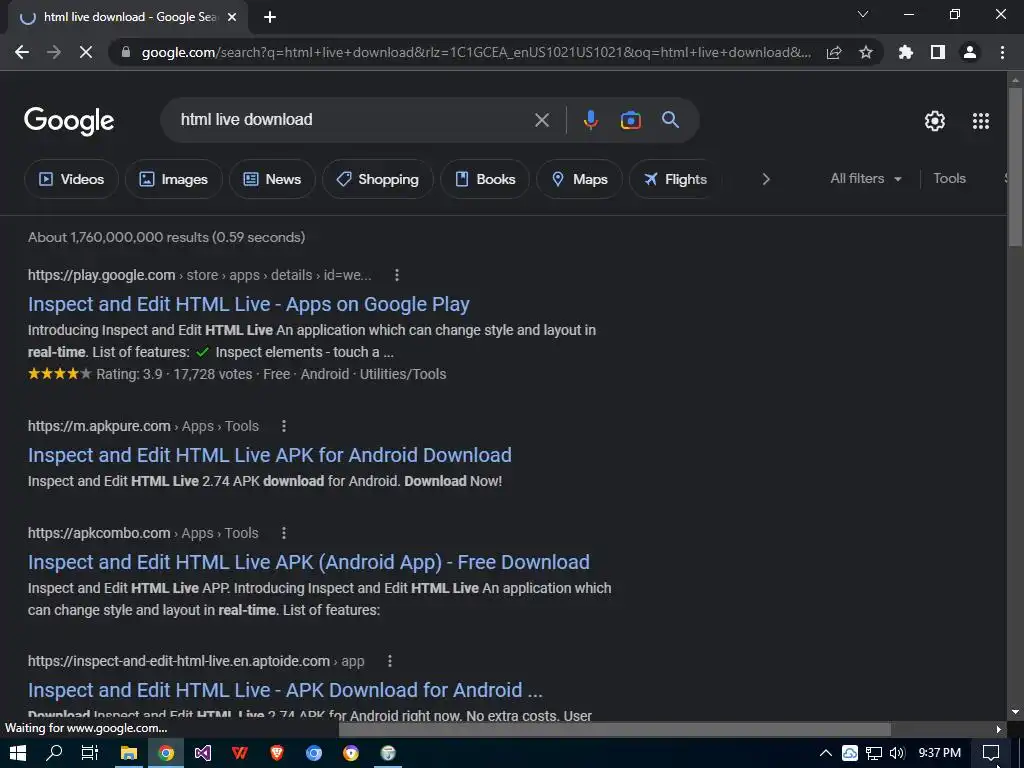Show hidden system tray icons

(826, 753)
